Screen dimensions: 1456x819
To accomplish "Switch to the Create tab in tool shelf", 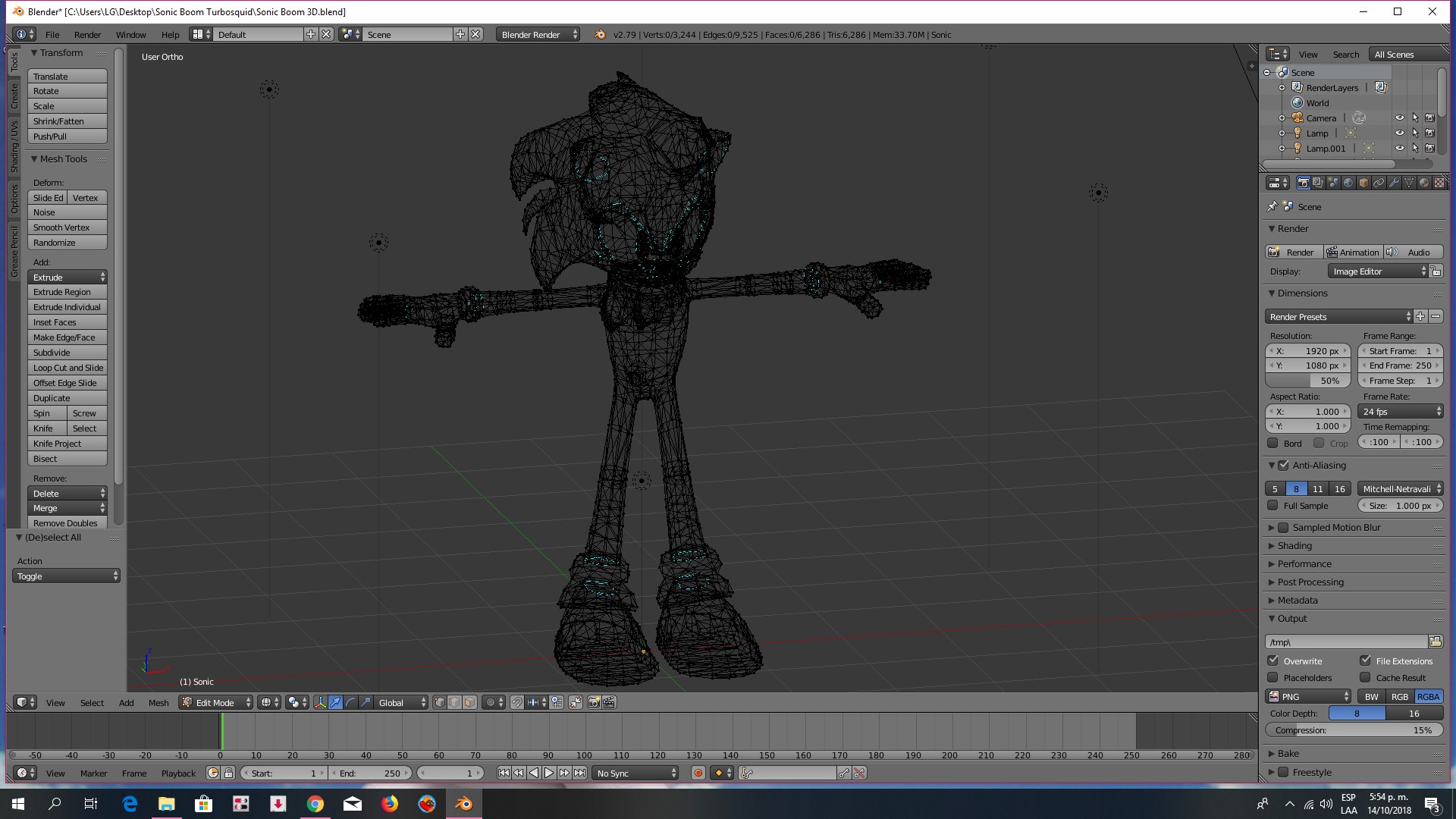I will pyautogui.click(x=14, y=96).
